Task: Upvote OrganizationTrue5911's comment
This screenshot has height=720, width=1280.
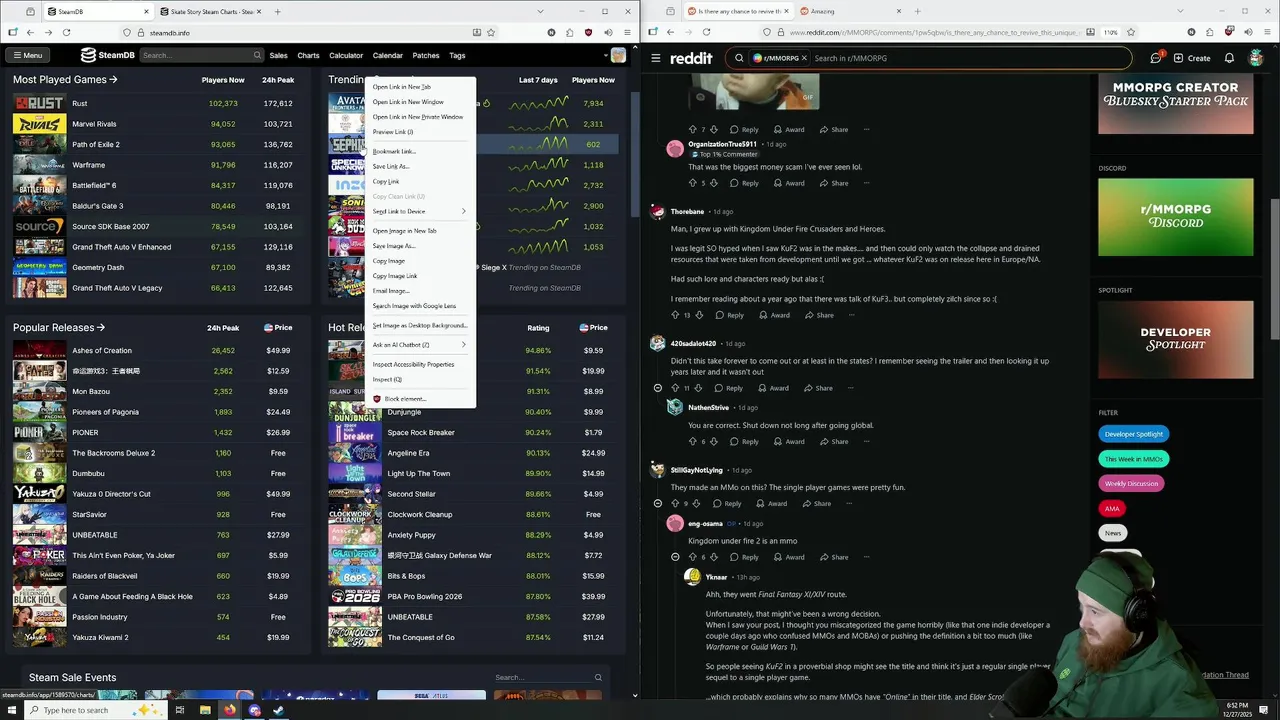Action: pos(691,183)
